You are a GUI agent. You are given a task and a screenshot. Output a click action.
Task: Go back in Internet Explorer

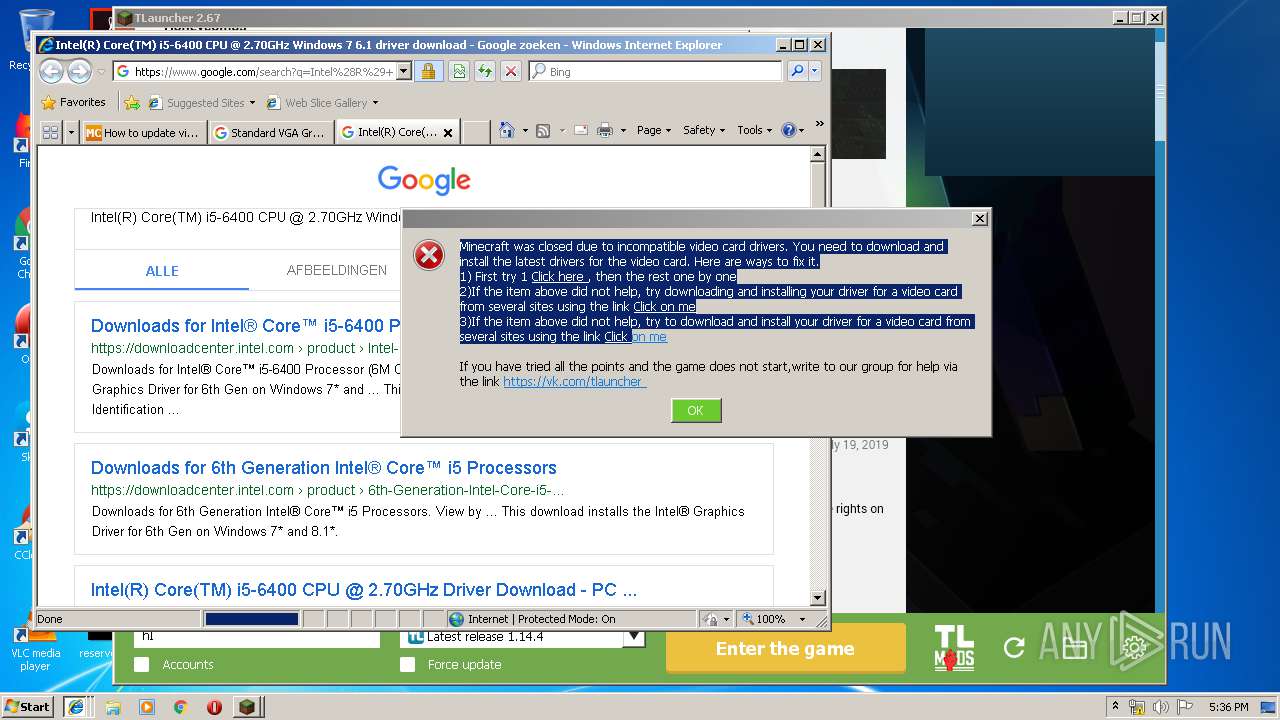tap(51, 71)
